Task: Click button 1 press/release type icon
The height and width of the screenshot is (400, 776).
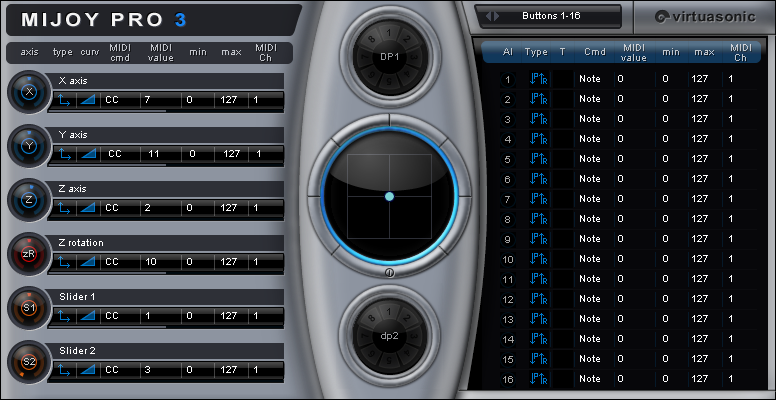Action: point(538,79)
